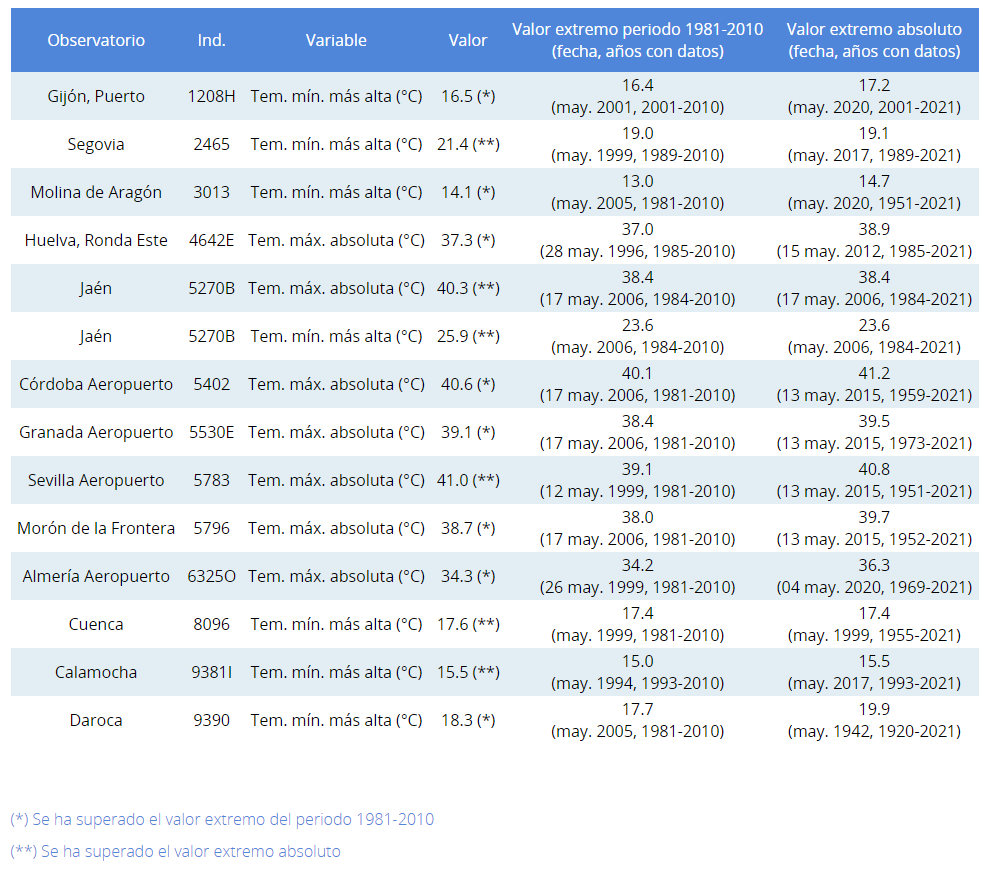Click the Almería Aeropuerto cell
This screenshot has width=992, height=875.
[96, 577]
